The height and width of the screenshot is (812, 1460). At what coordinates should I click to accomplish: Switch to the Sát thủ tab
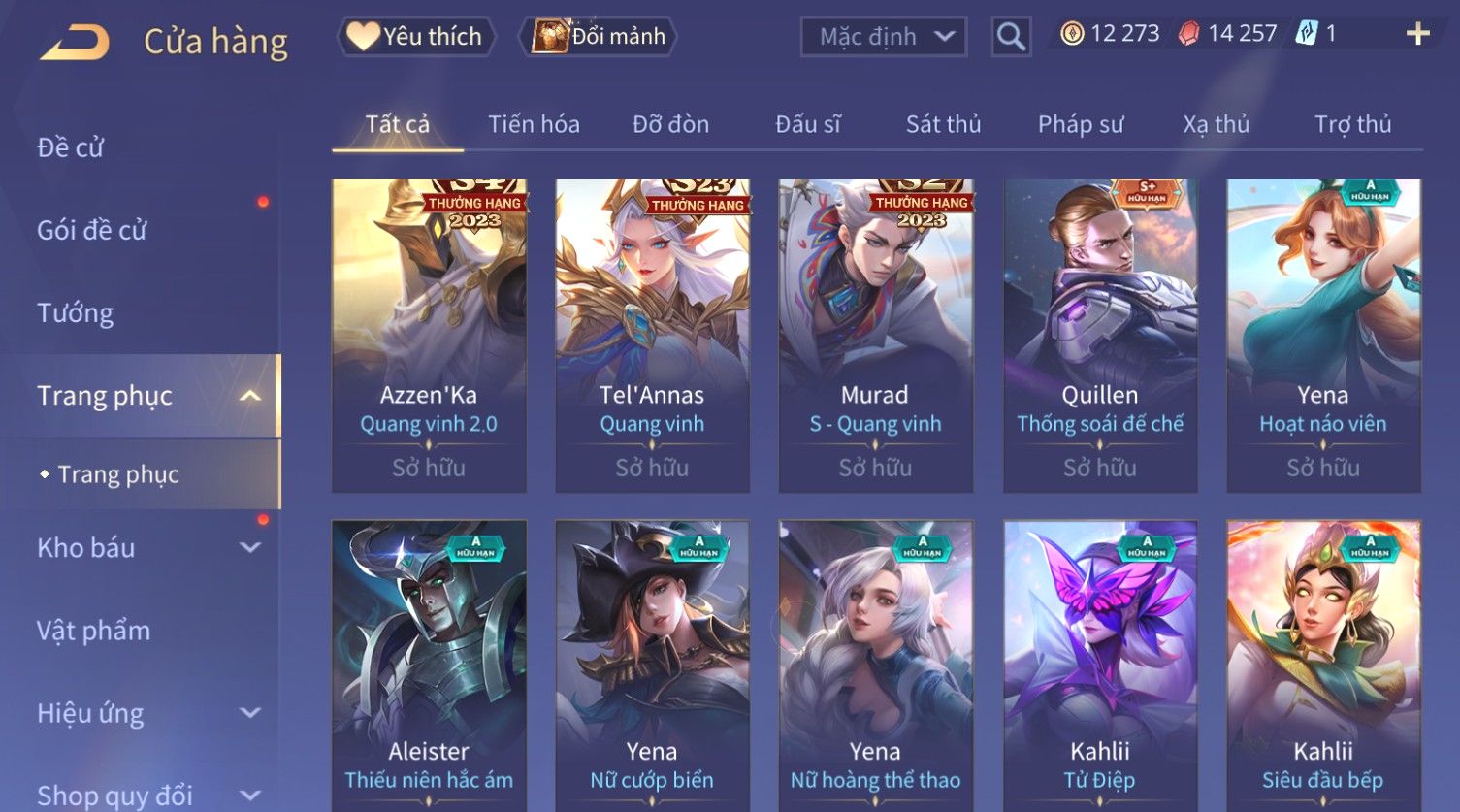tap(943, 124)
